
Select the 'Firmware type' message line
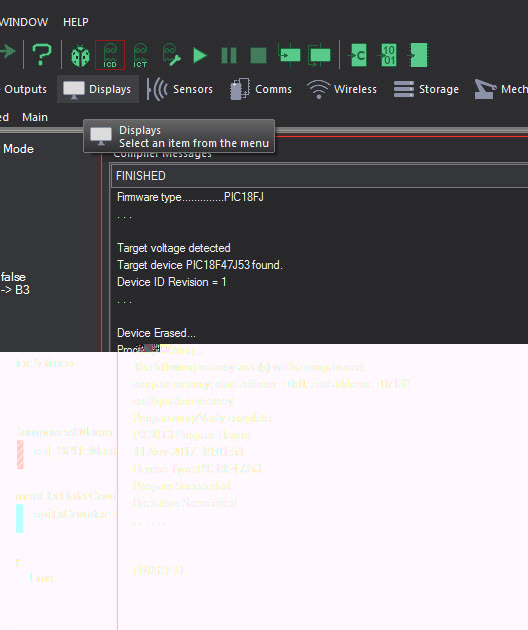[x=190, y=197]
